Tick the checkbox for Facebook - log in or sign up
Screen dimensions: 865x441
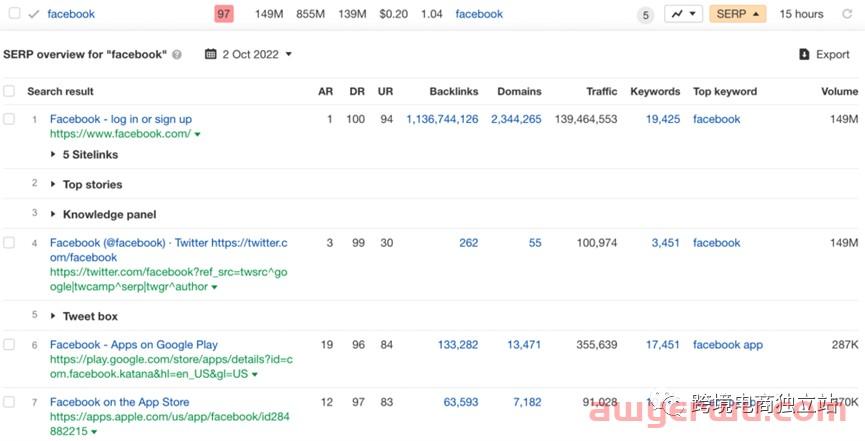coord(9,119)
